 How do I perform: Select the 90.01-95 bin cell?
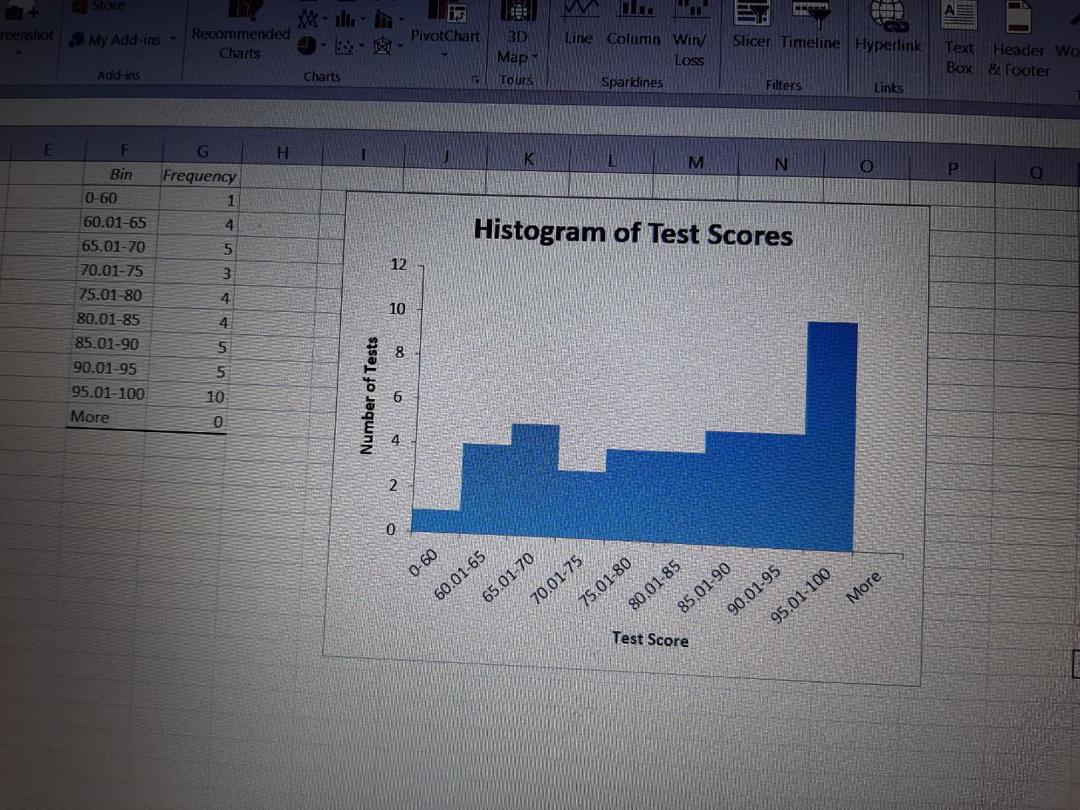(109, 368)
